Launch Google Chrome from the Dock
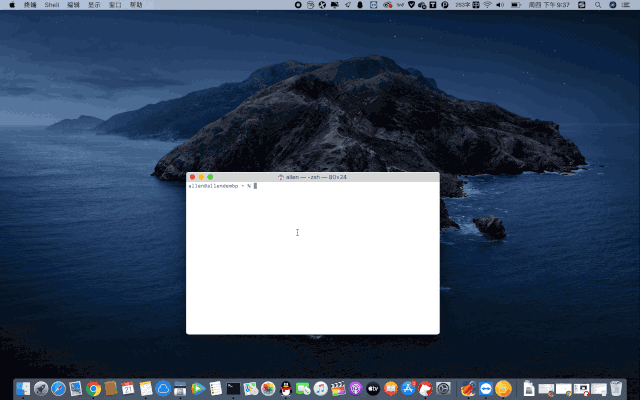This screenshot has height=400, width=640. 93,388
